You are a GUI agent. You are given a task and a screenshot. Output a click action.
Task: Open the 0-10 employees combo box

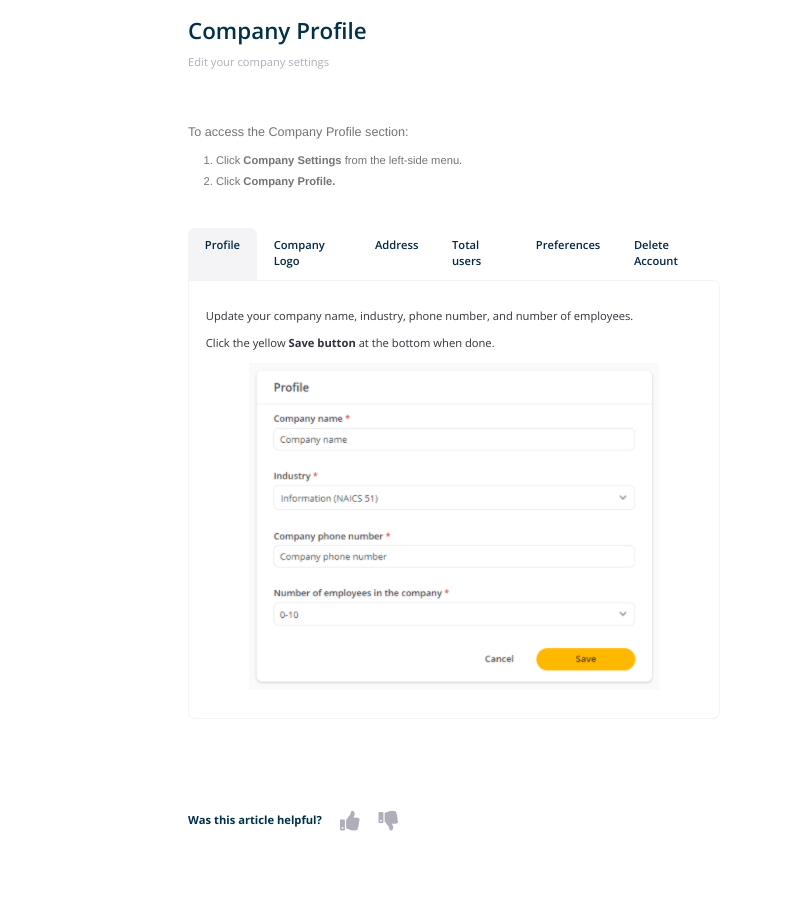point(454,614)
